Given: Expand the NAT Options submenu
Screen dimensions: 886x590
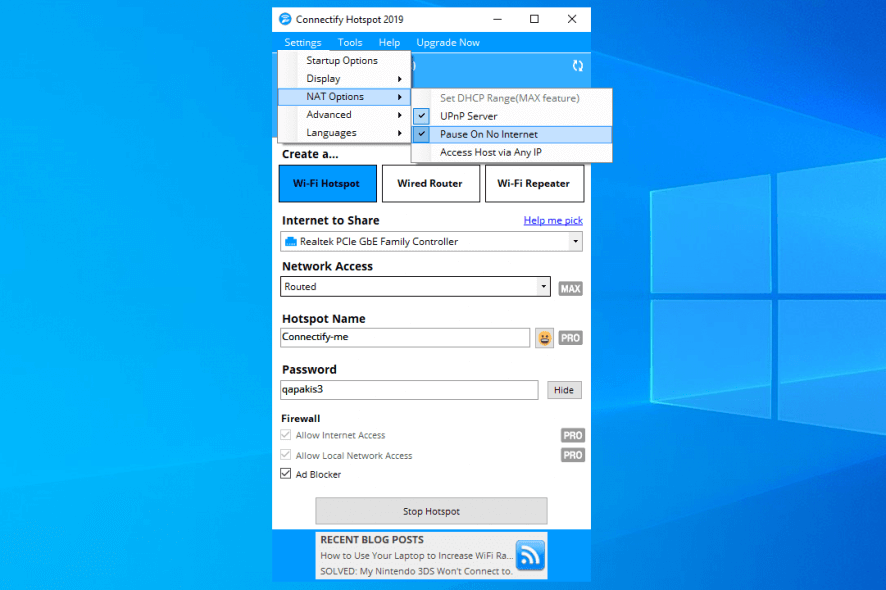Looking at the screenshot, I should tap(344, 97).
